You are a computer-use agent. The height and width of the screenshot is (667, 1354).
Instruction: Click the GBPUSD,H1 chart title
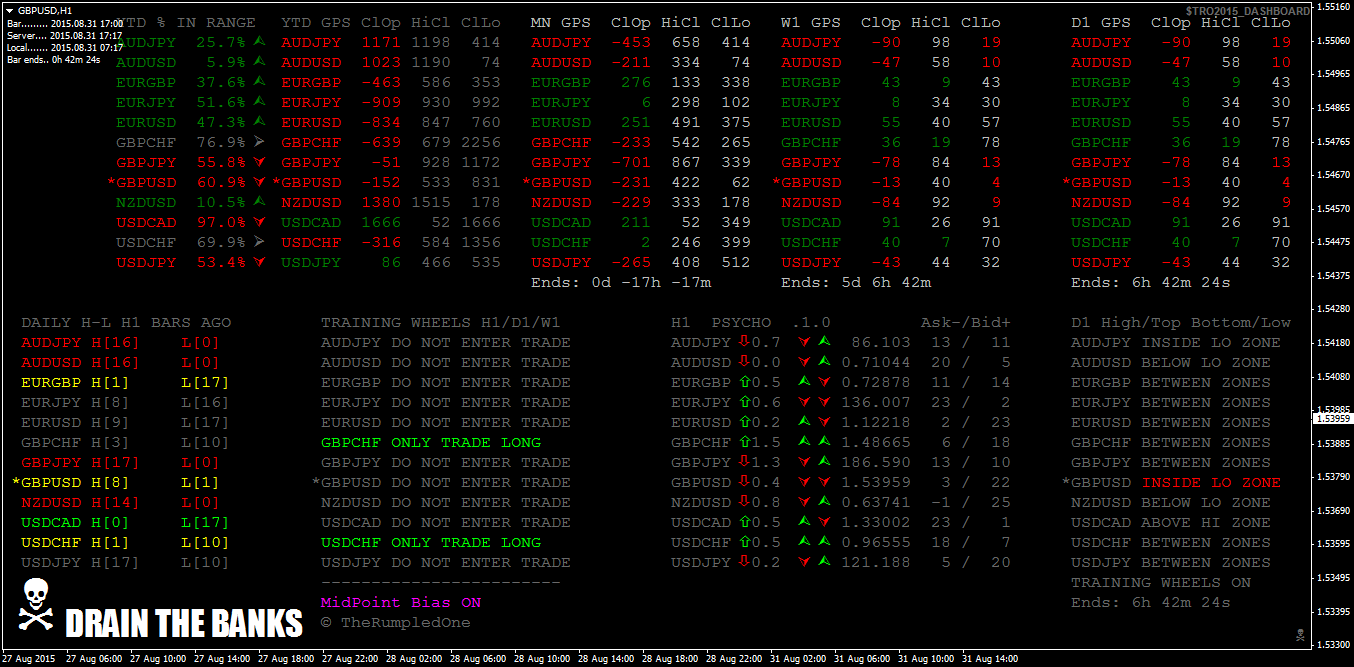point(45,10)
